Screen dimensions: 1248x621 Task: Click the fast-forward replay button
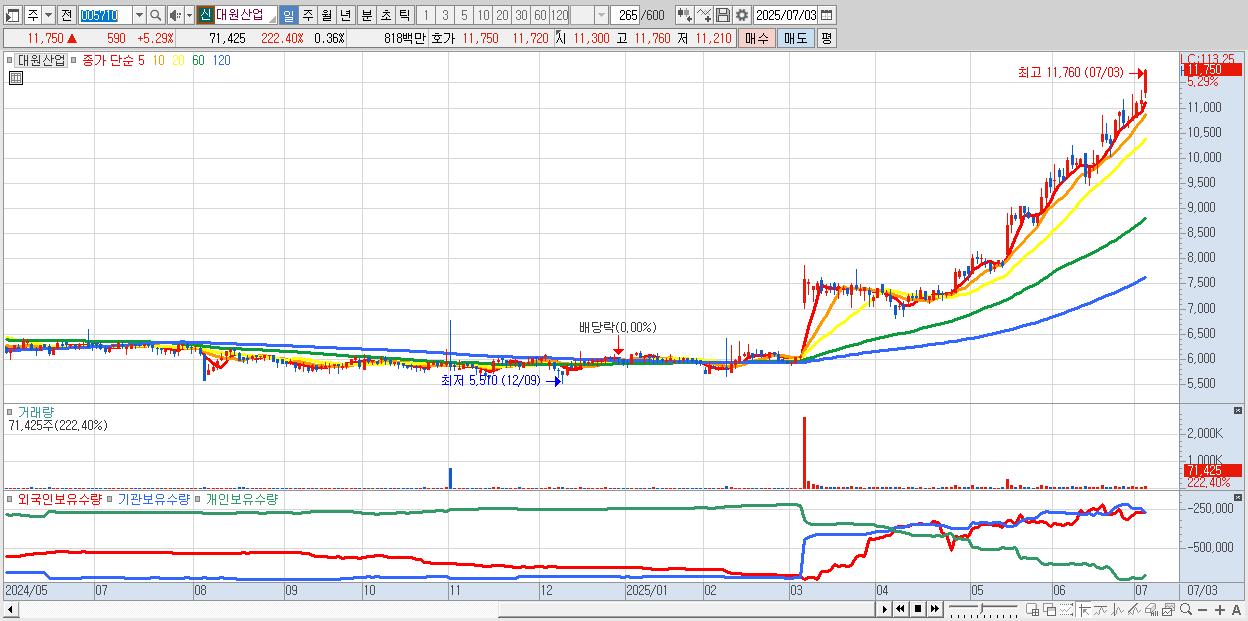(935, 609)
